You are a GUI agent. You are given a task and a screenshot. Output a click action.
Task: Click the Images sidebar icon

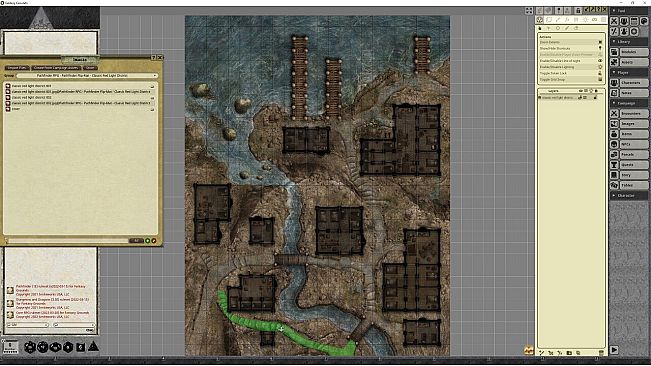[x=614, y=124]
